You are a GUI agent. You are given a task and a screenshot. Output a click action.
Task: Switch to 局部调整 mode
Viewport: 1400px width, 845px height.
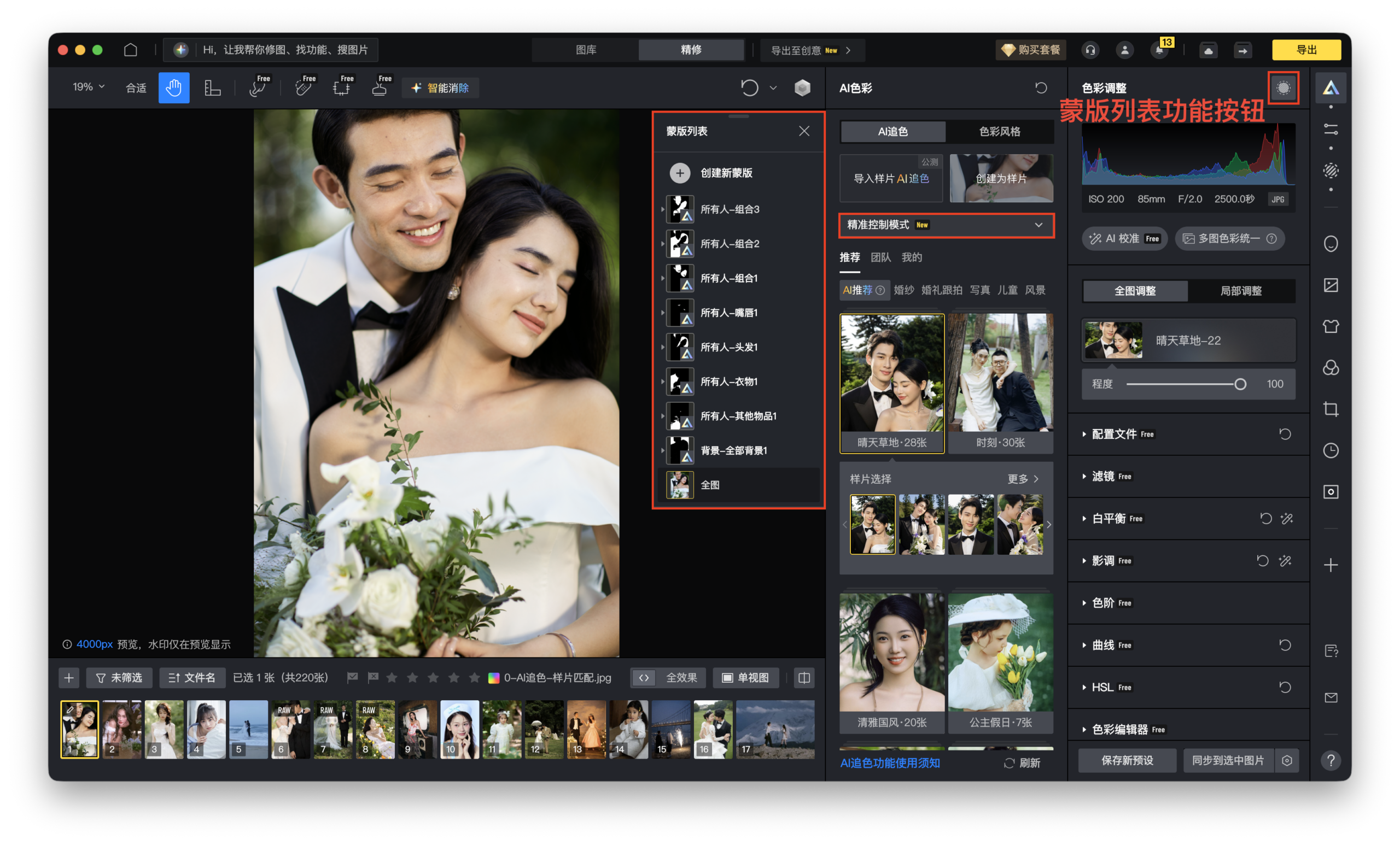pos(1240,291)
